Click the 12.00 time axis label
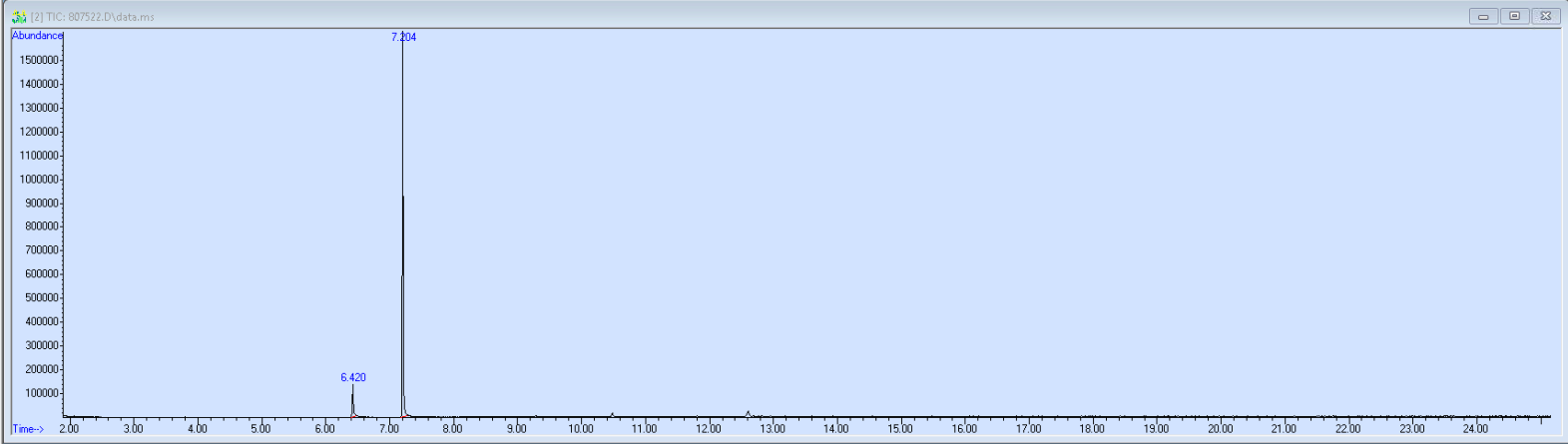 coord(709,429)
